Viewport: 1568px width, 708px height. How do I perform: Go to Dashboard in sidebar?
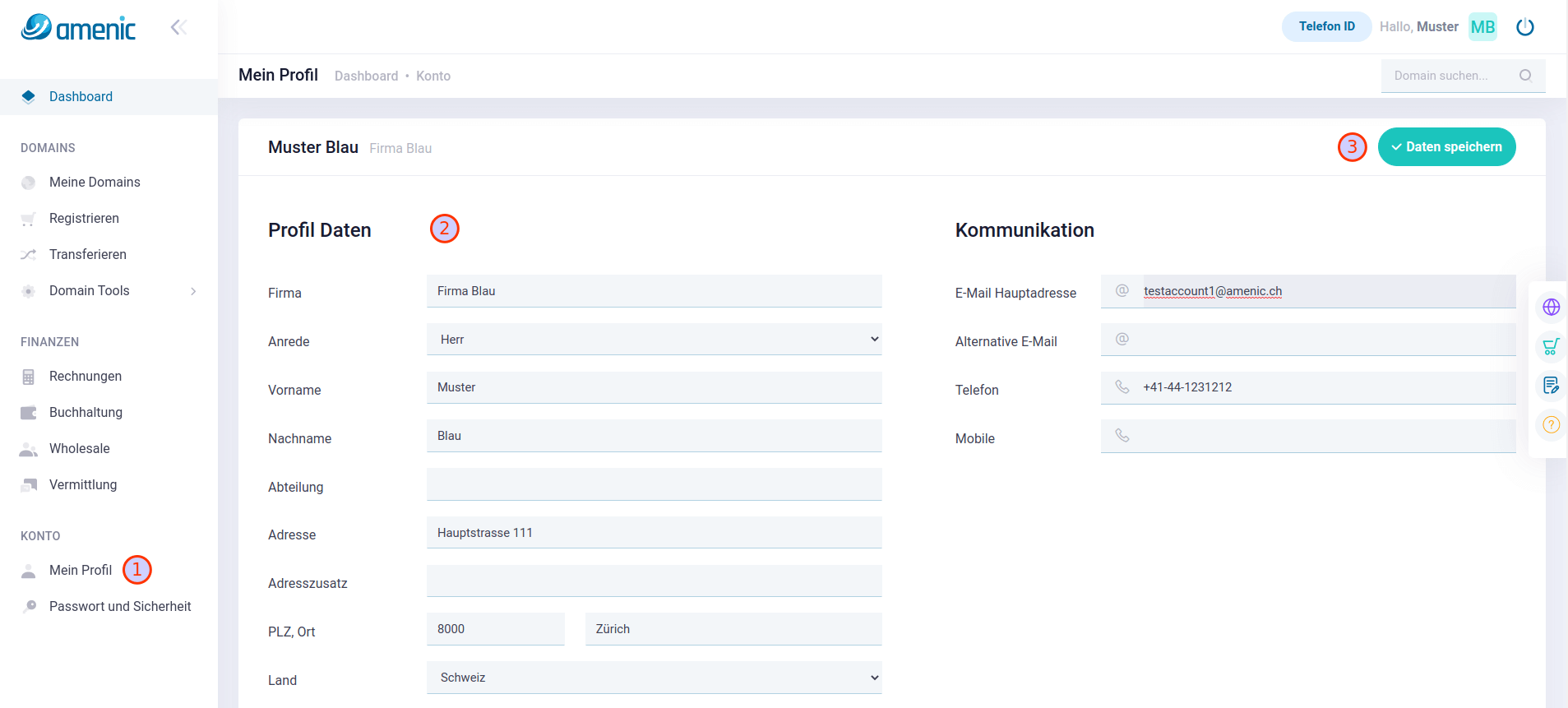click(81, 96)
